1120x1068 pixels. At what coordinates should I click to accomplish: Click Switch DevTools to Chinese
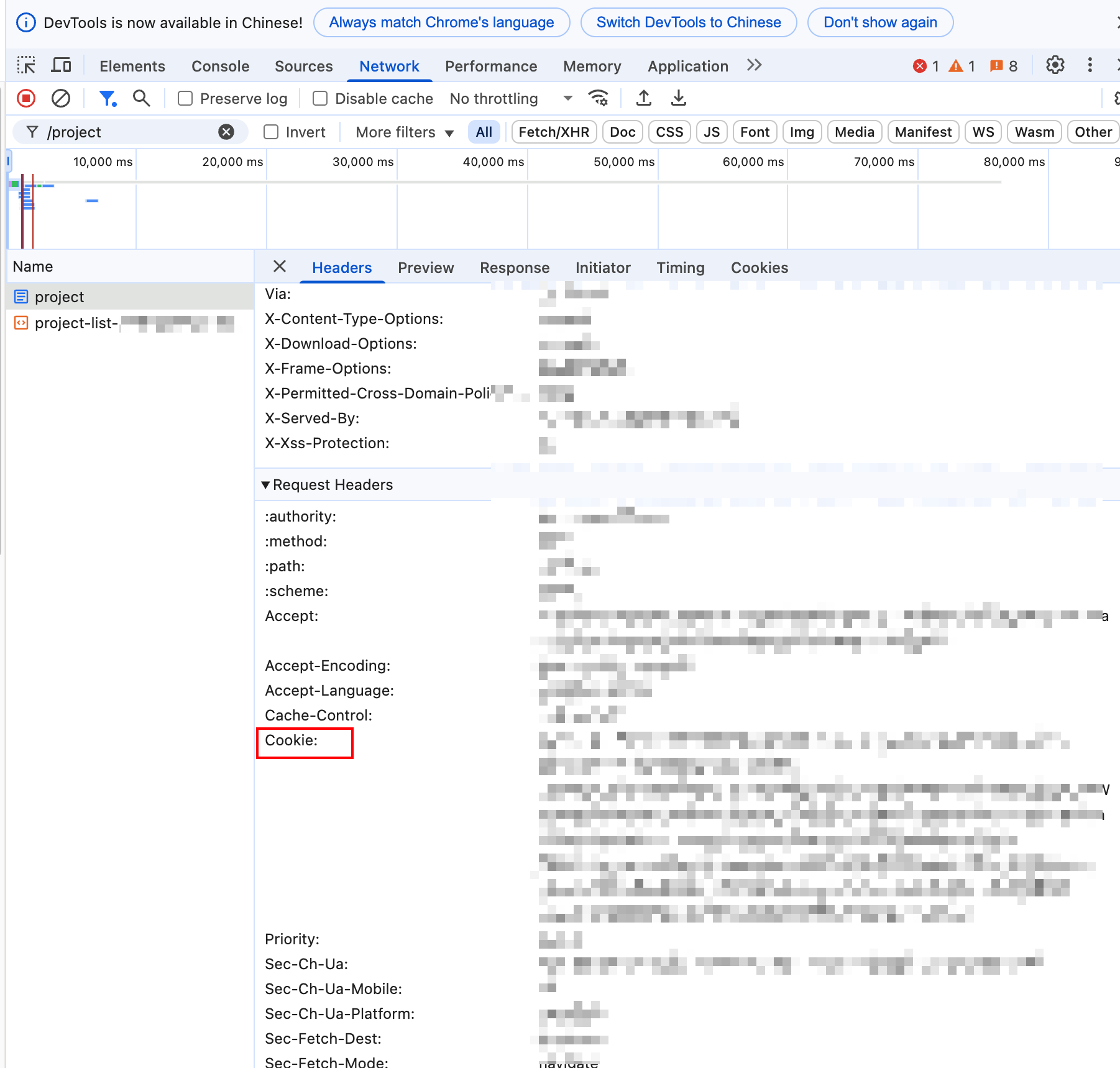pos(688,22)
